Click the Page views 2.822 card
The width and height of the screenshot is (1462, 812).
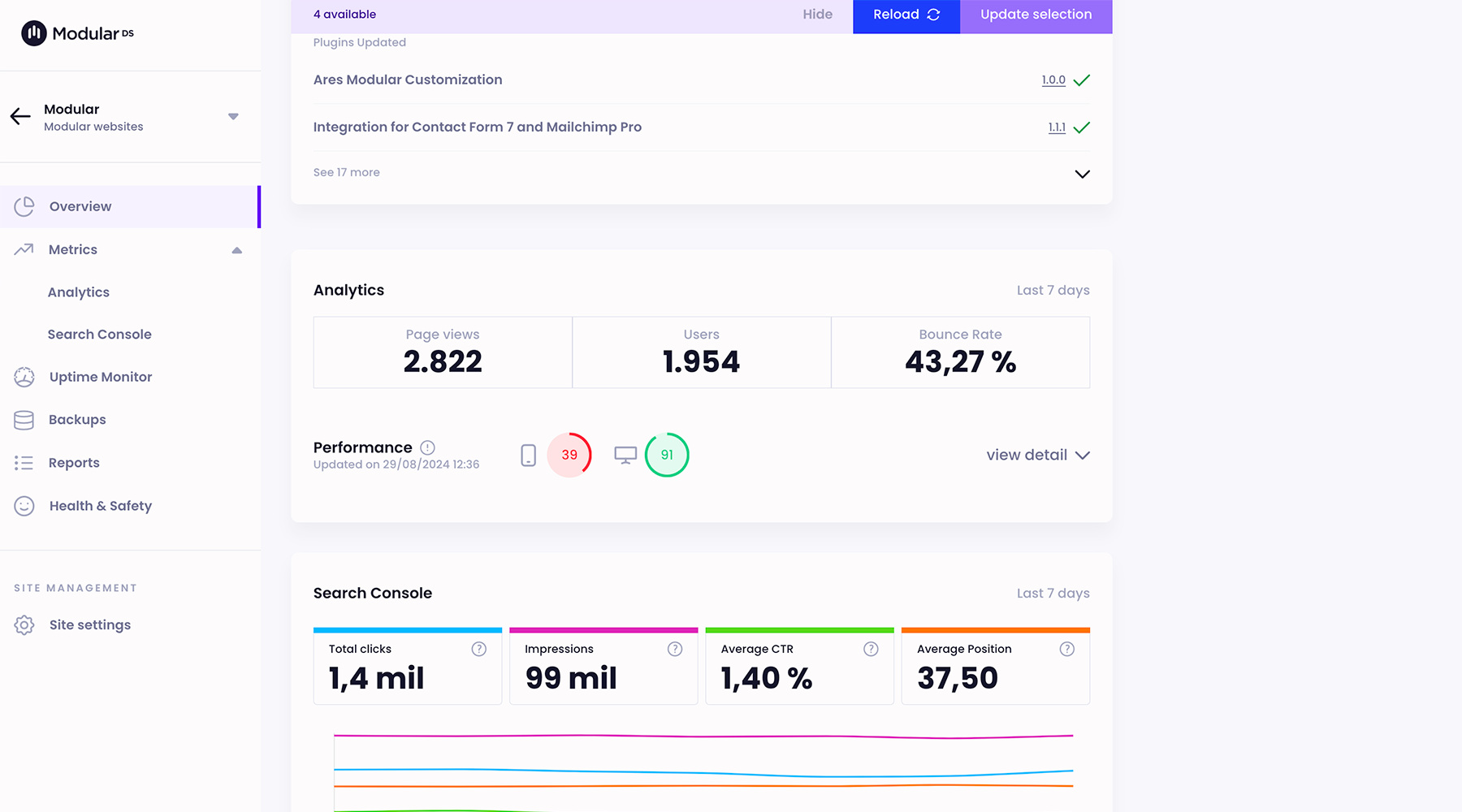pyautogui.click(x=443, y=352)
